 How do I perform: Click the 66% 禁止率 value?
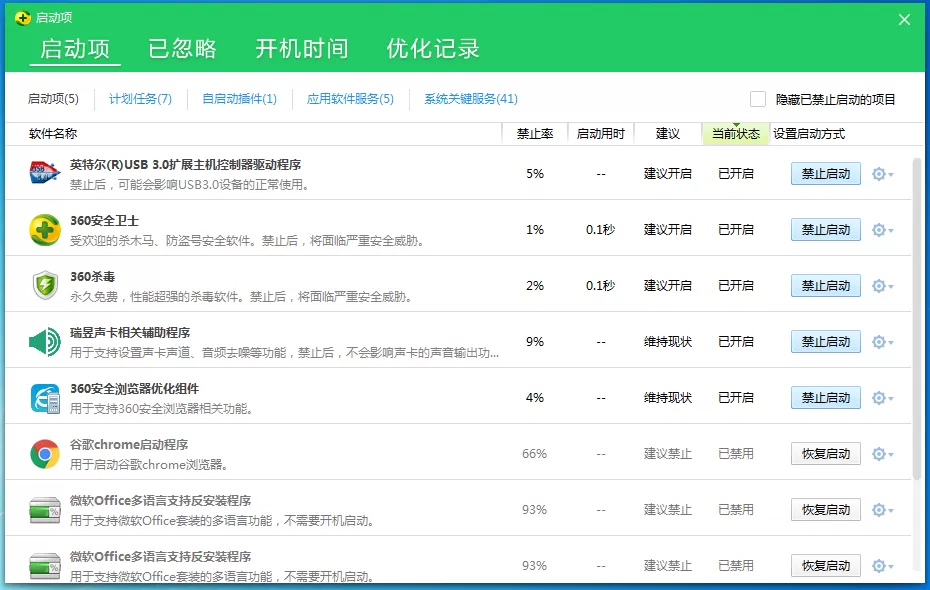[x=534, y=454]
